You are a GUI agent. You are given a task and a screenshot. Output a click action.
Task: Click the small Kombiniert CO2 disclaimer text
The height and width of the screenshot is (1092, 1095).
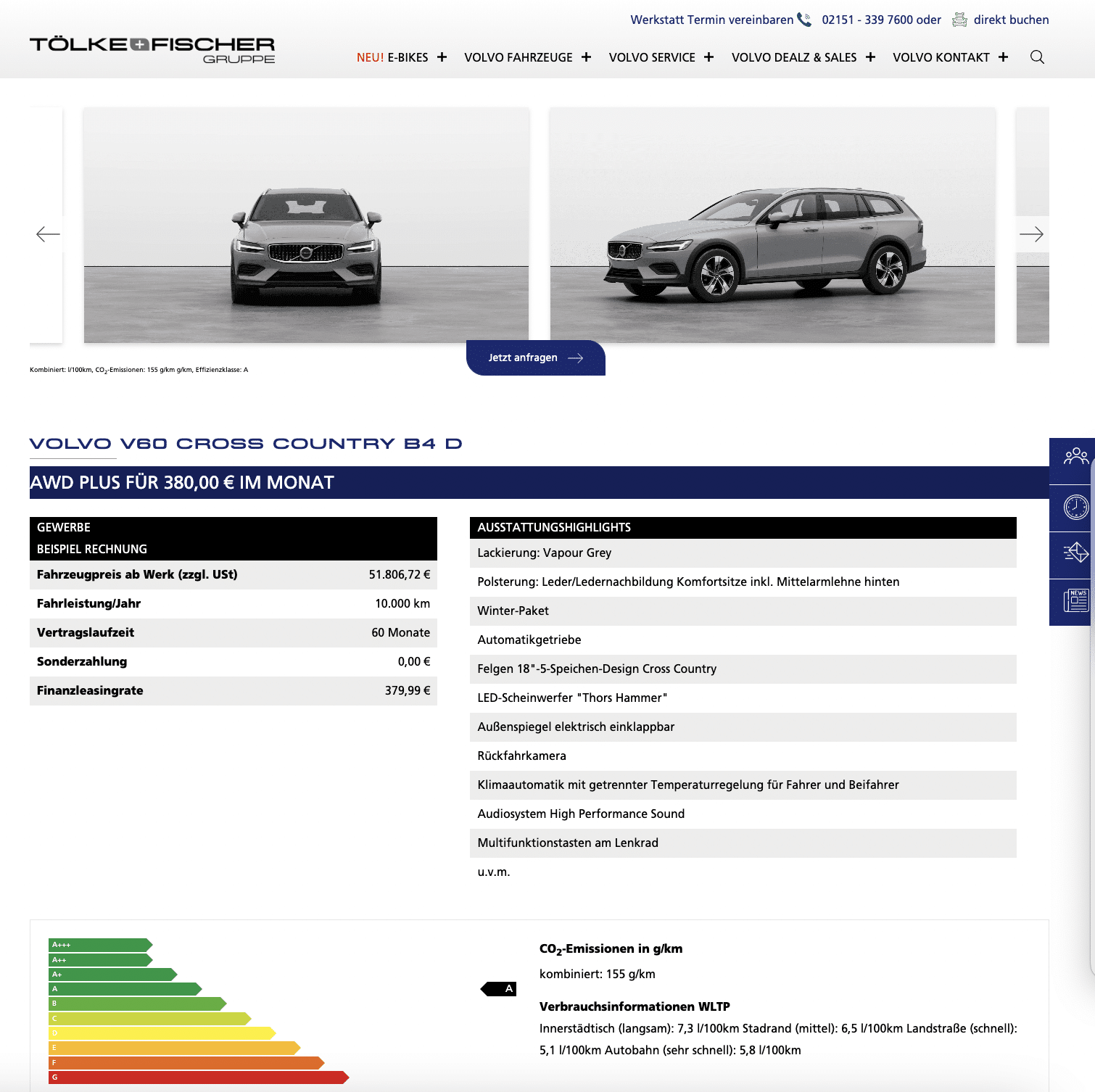pyautogui.click(x=139, y=370)
